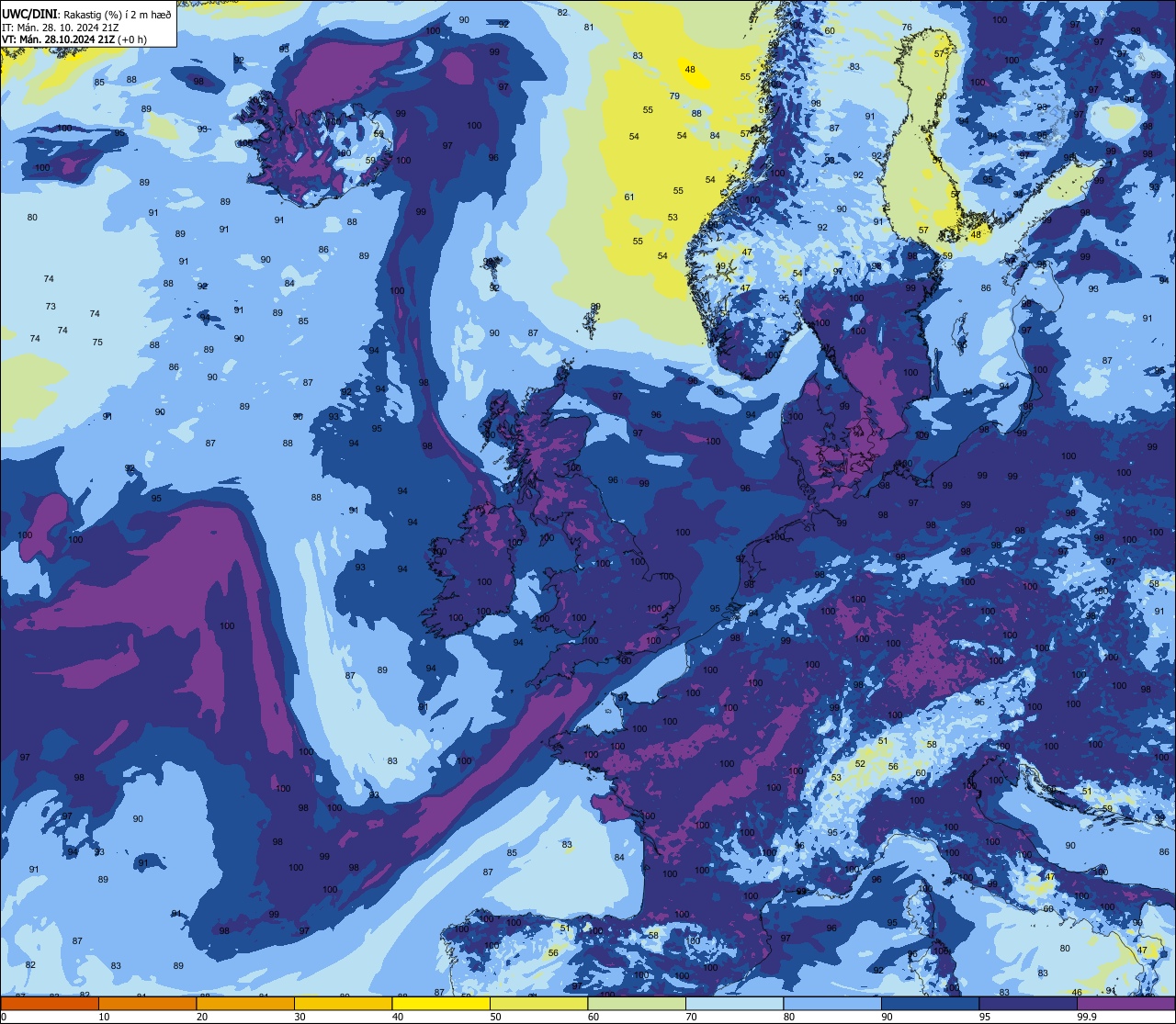
Task: Click the legend scale label '80'
Action: click(x=789, y=1017)
